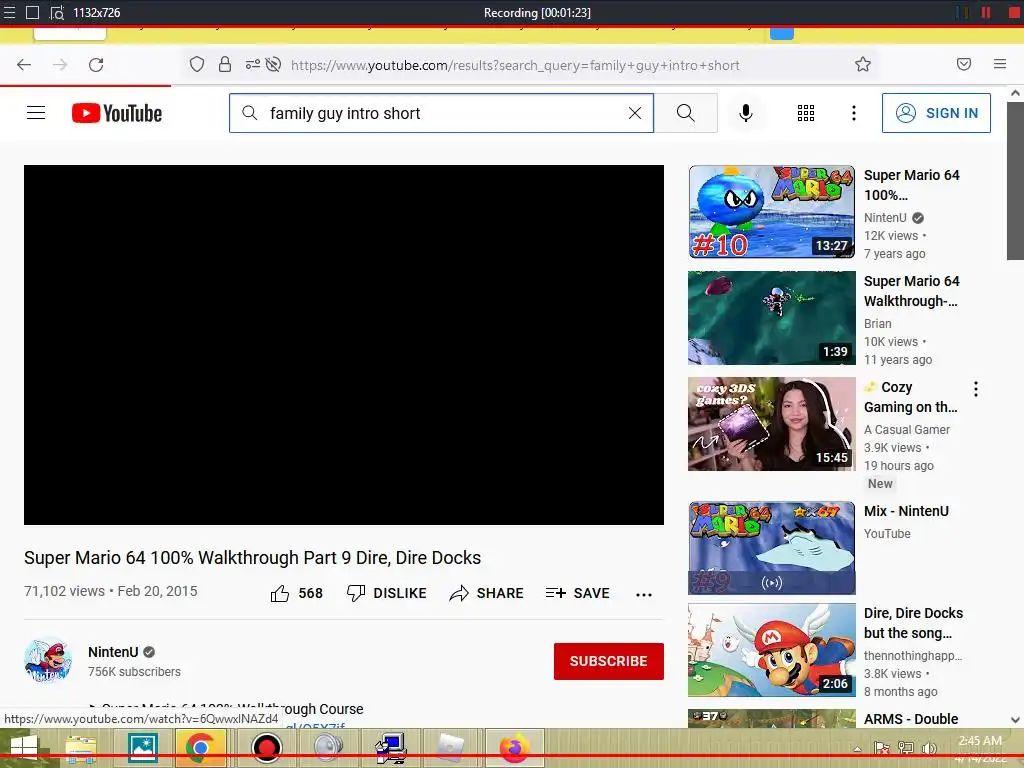Subscribe to NintenU channel
Viewport: 1024px width, 768px height.
(609, 661)
